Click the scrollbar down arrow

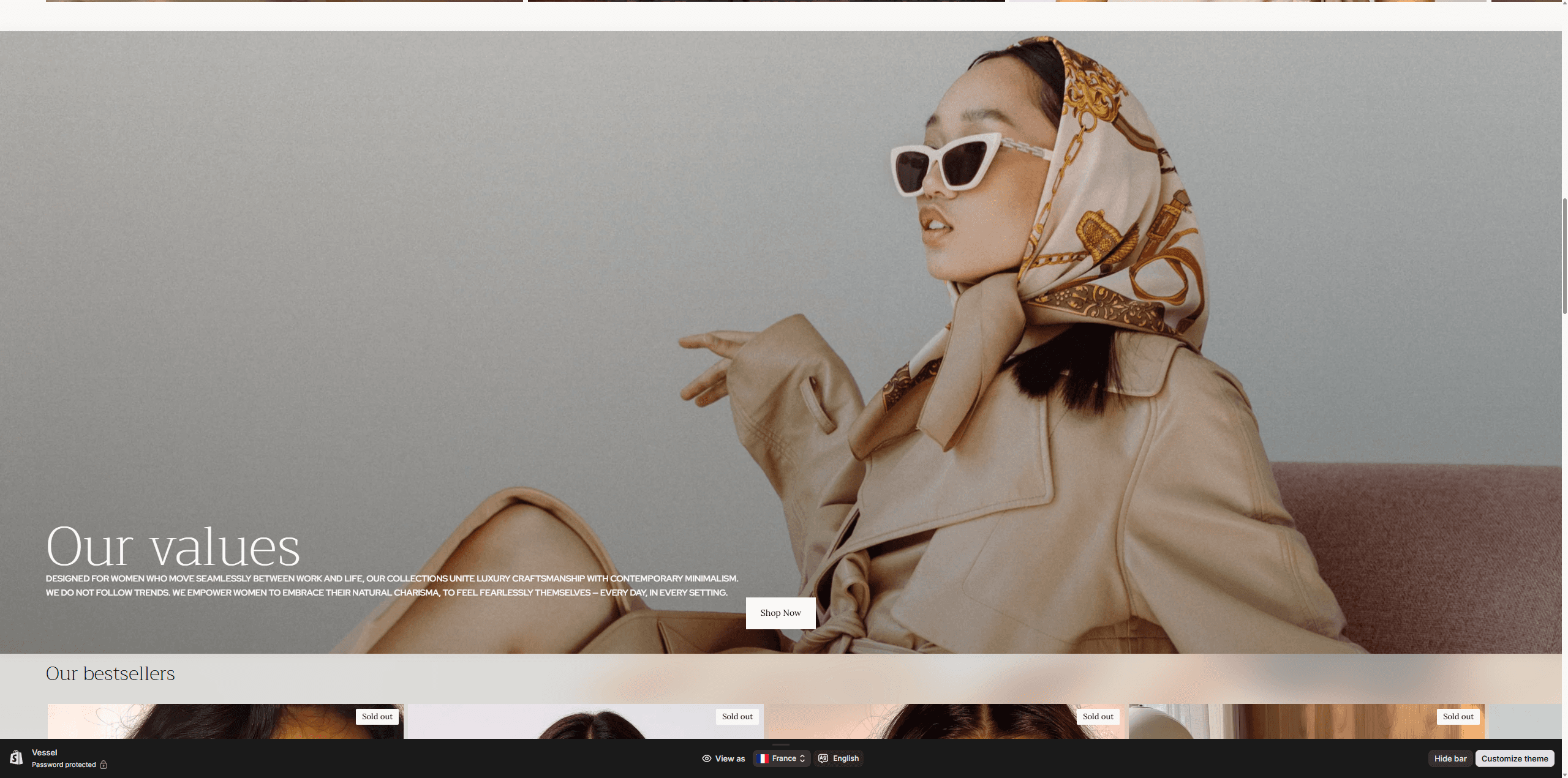(x=1563, y=771)
